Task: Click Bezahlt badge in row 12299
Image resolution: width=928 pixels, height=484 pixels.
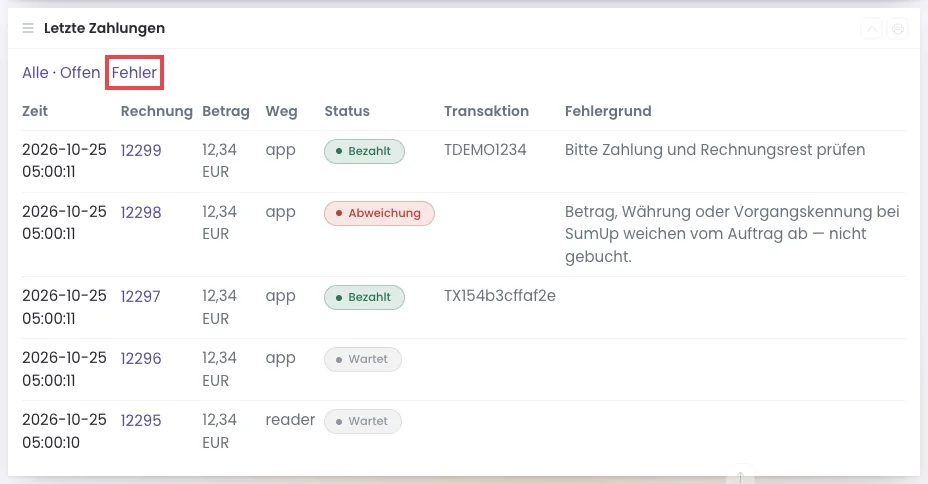Action: [365, 151]
